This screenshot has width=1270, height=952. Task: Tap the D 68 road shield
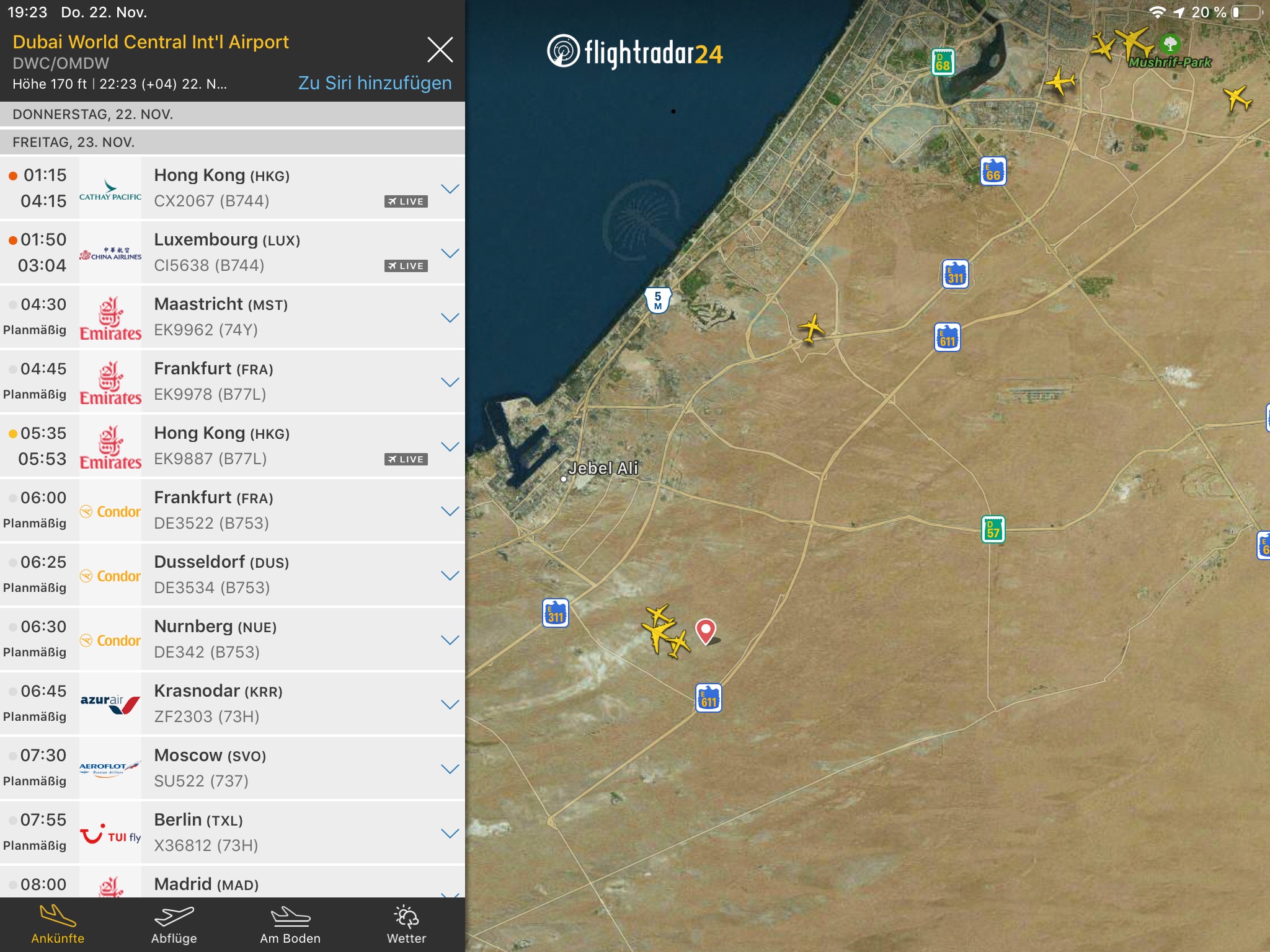pyautogui.click(x=943, y=62)
